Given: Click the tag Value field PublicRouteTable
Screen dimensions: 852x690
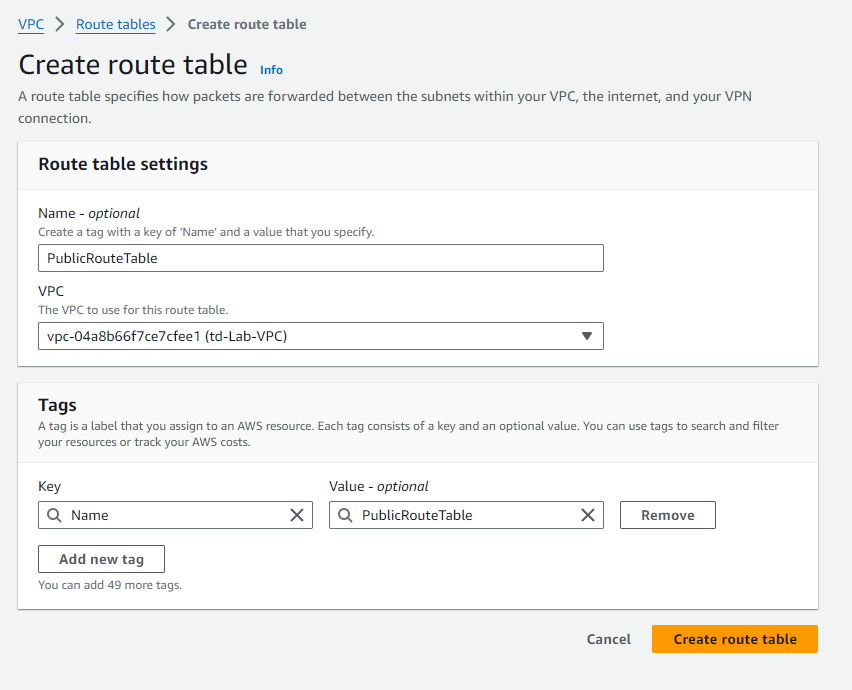Looking at the screenshot, I should 466,515.
